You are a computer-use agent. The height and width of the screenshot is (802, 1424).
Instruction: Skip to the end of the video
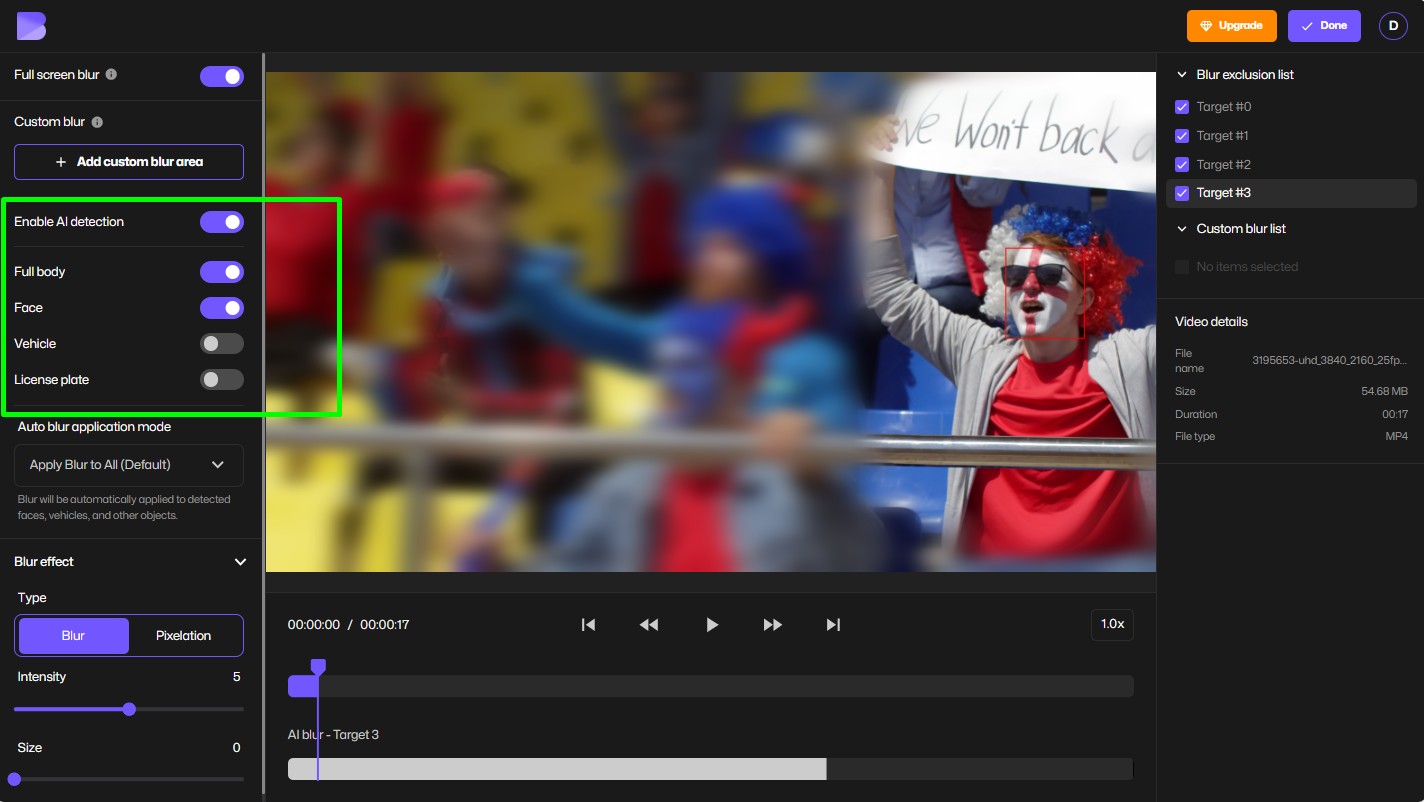coord(833,624)
